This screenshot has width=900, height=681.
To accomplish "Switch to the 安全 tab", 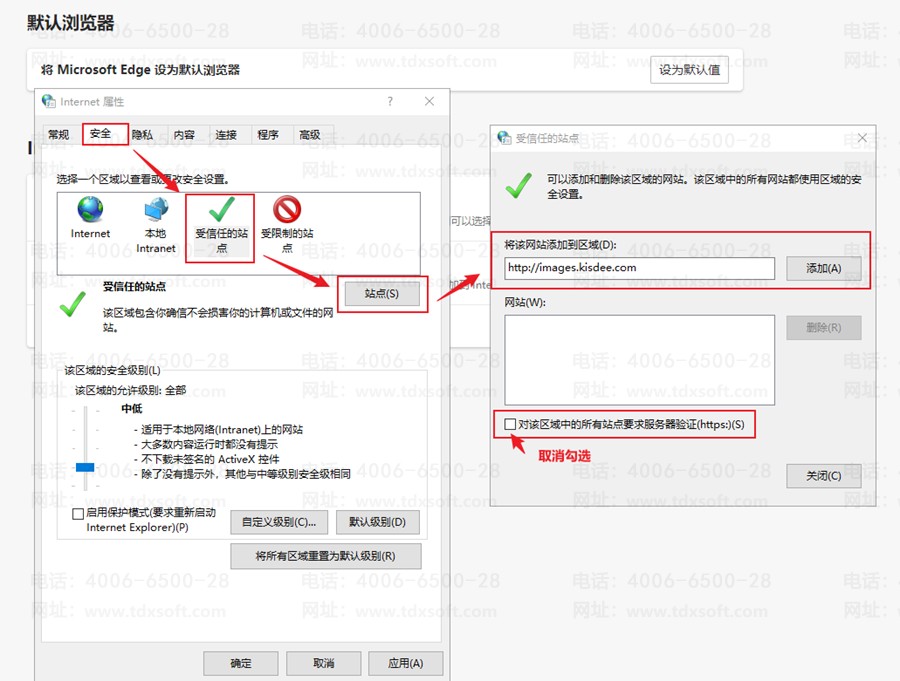I will pos(101,134).
